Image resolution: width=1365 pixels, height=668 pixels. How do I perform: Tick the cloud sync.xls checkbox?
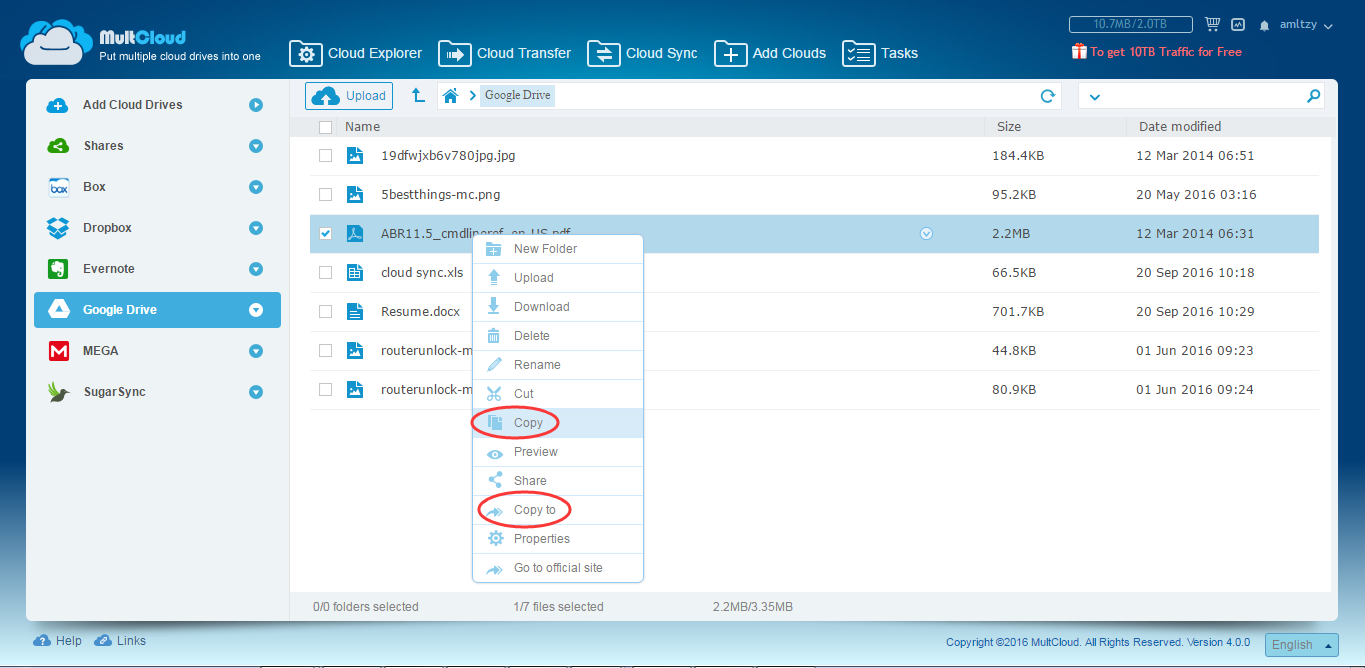(325, 273)
